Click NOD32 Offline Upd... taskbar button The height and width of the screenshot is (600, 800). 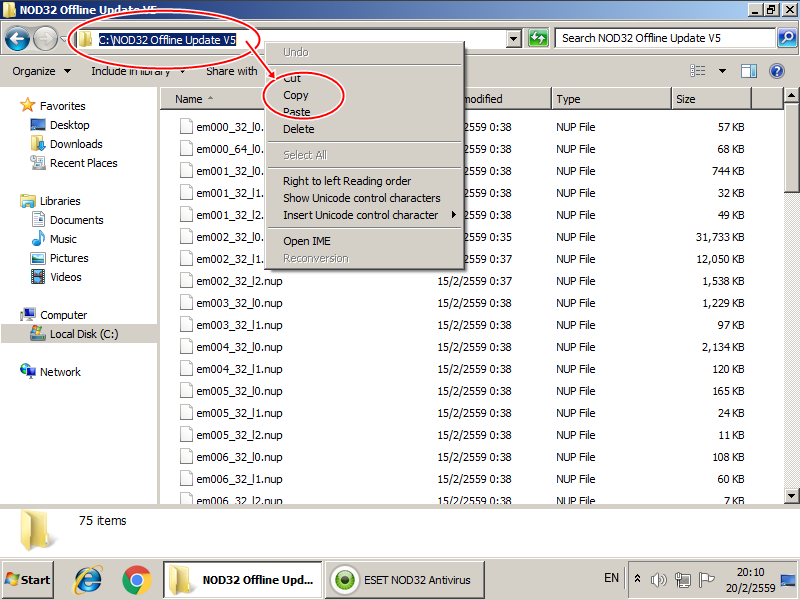pyautogui.click(x=243, y=580)
